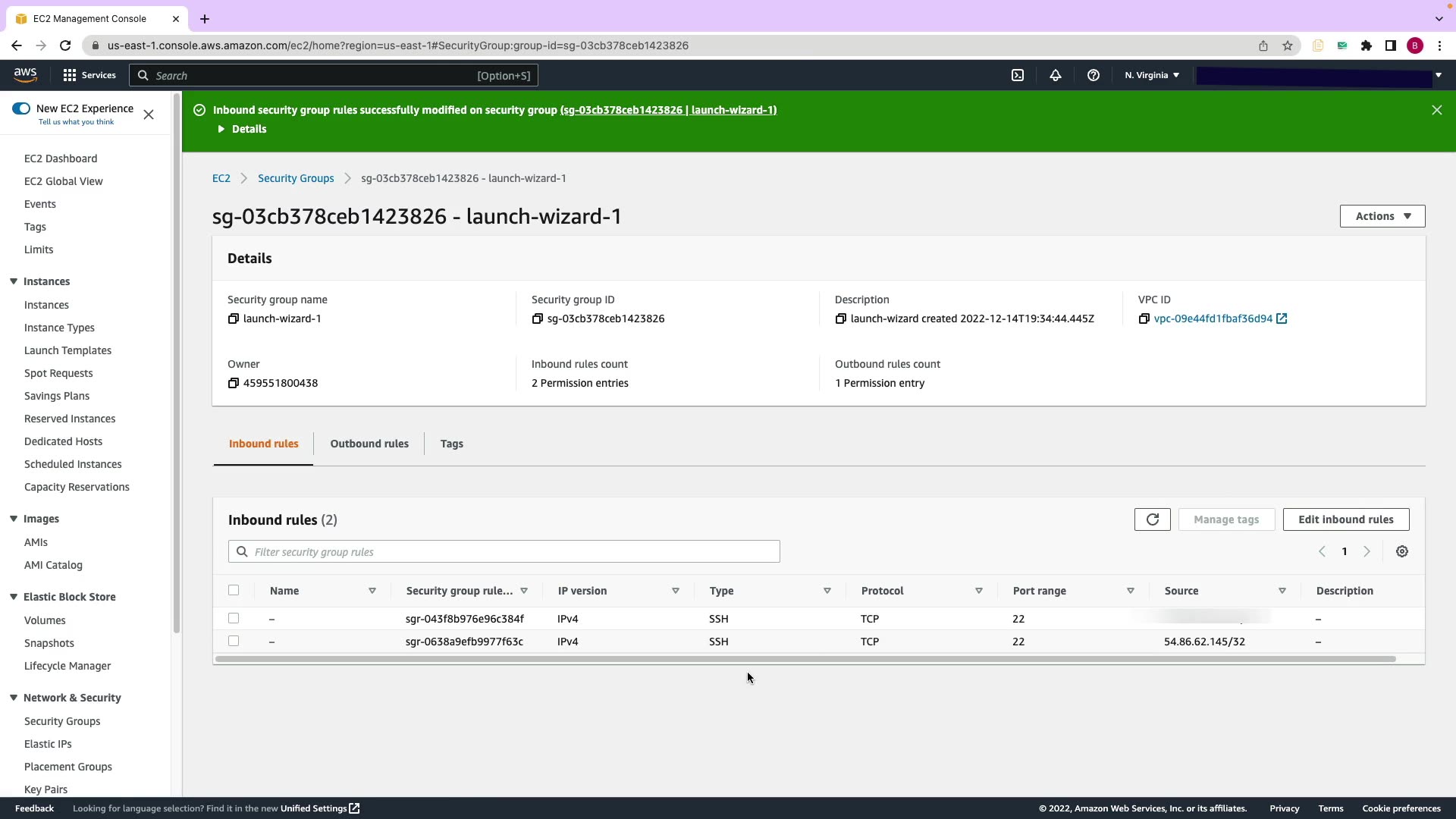Toggle the New EC2 Experience switch
The height and width of the screenshot is (819, 1456).
[x=21, y=108]
